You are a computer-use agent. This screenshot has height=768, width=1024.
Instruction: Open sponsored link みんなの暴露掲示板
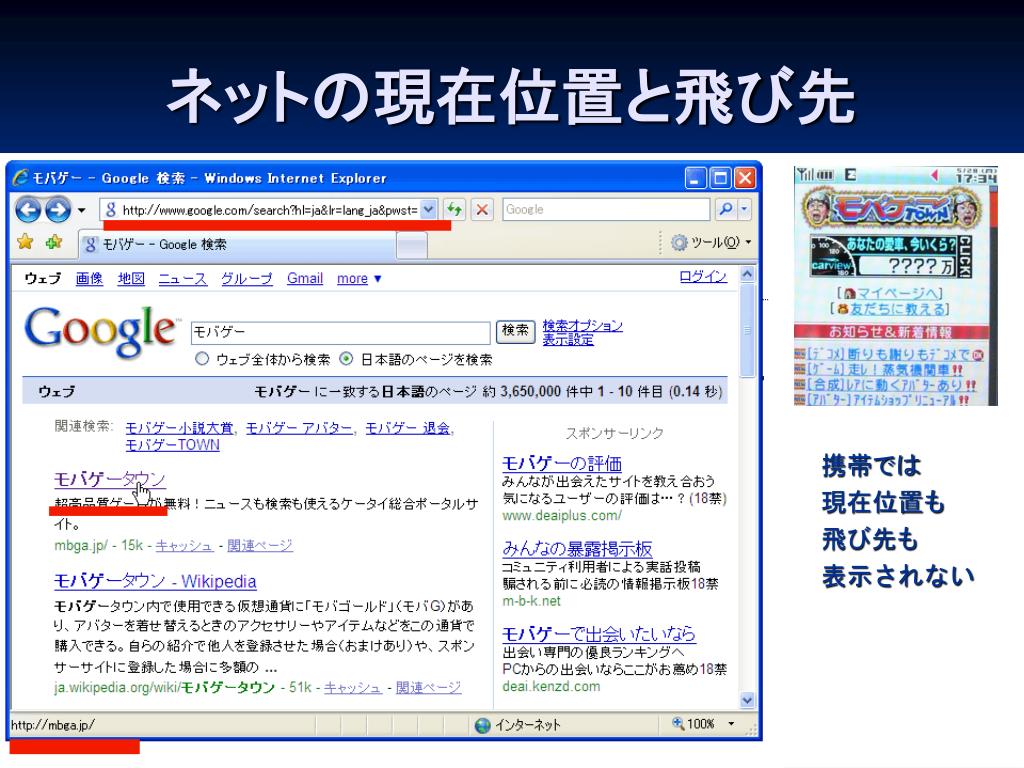[577, 549]
